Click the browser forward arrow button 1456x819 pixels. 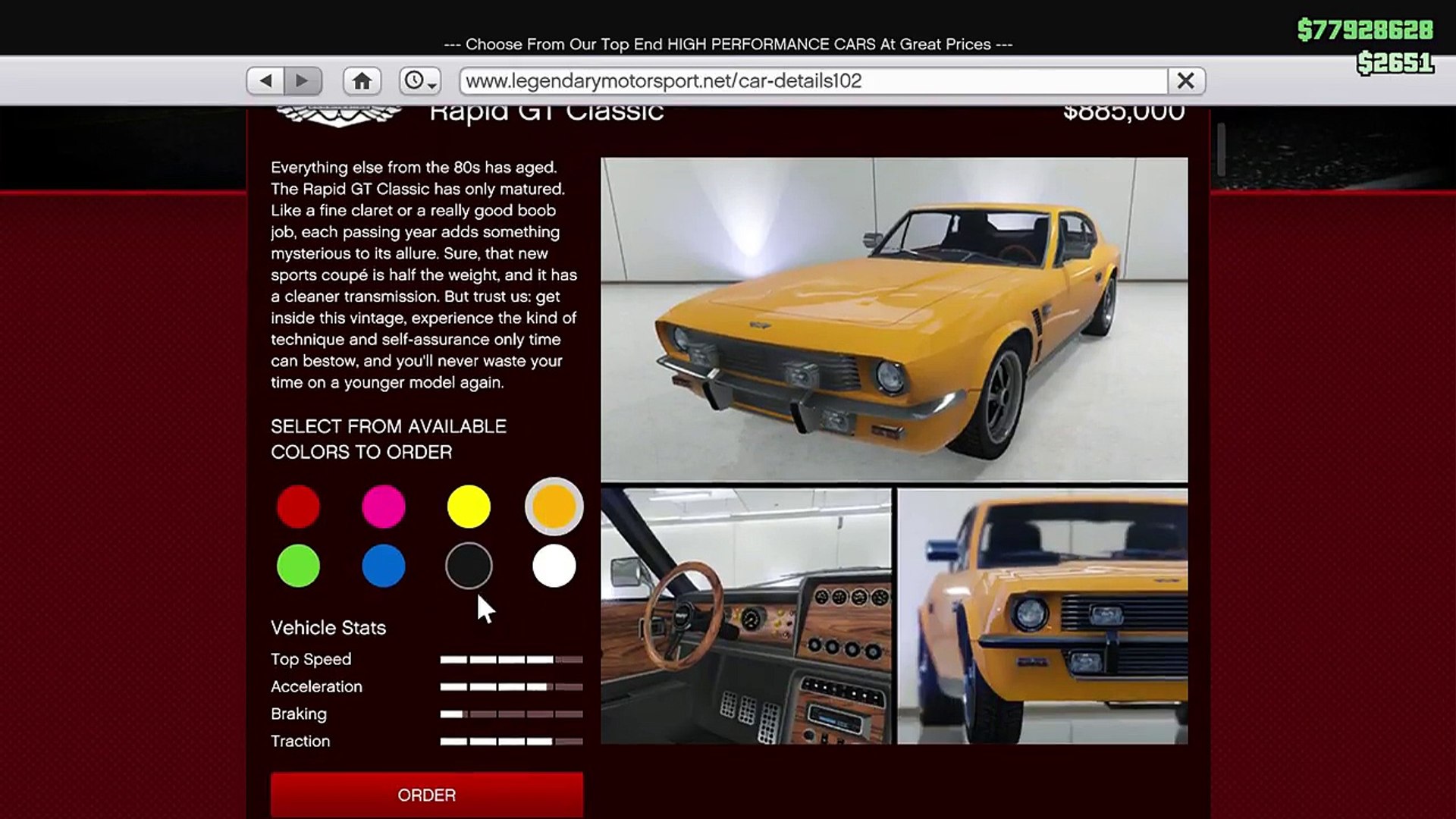point(303,80)
